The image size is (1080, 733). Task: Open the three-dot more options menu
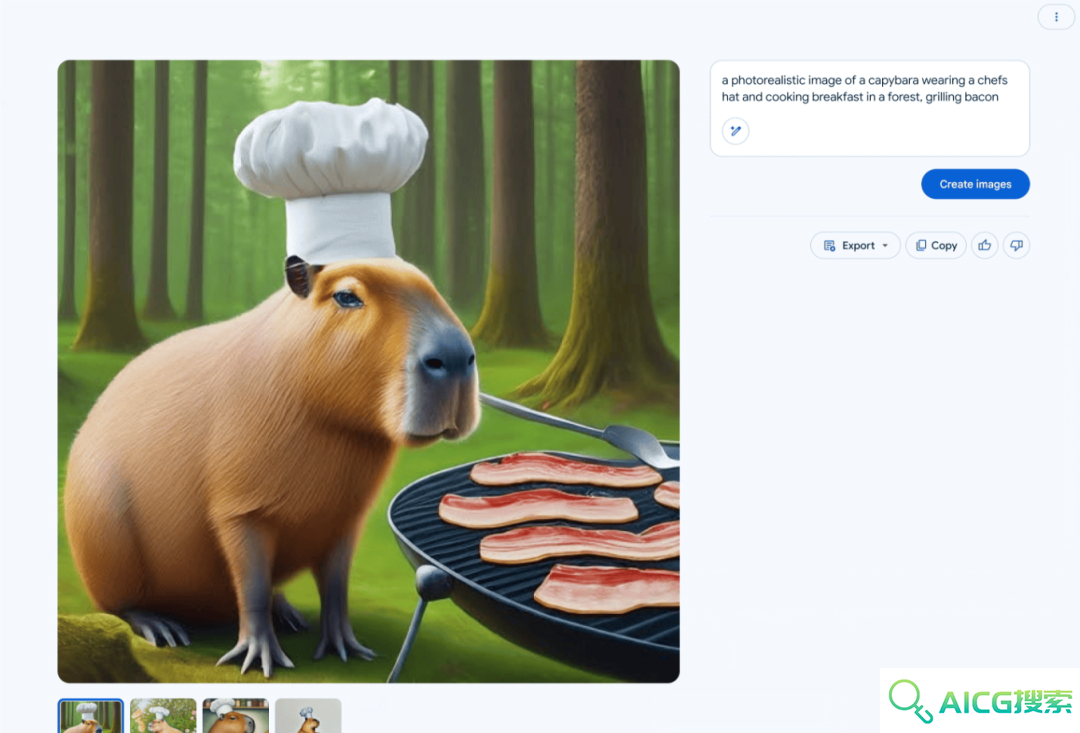click(1056, 17)
